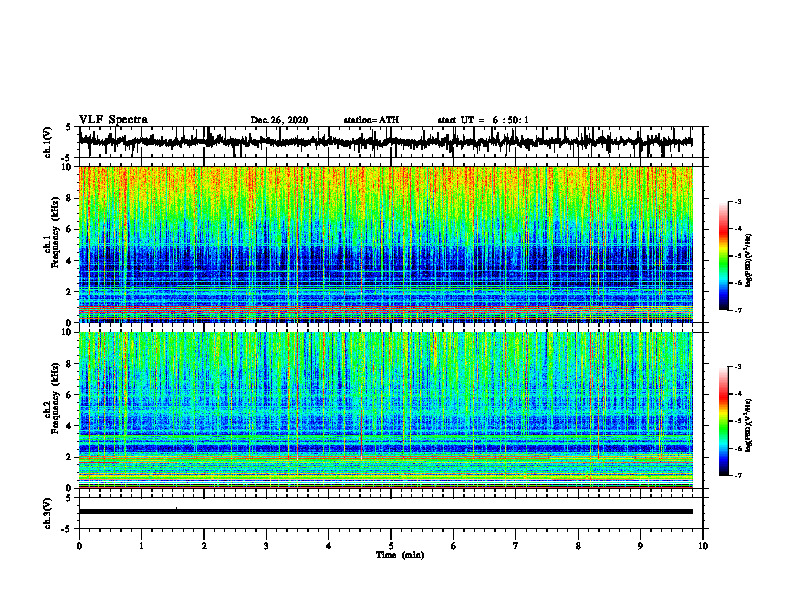Click the time axis tick label '0'
792x612 pixels.
pyautogui.click(x=79, y=546)
